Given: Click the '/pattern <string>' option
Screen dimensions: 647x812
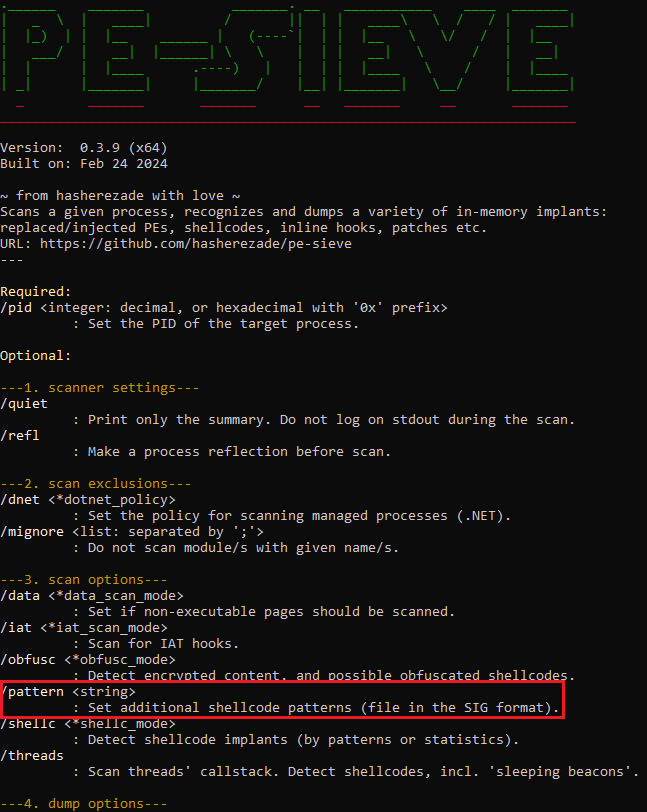Looking at the screenshot, I should (68, 692).
